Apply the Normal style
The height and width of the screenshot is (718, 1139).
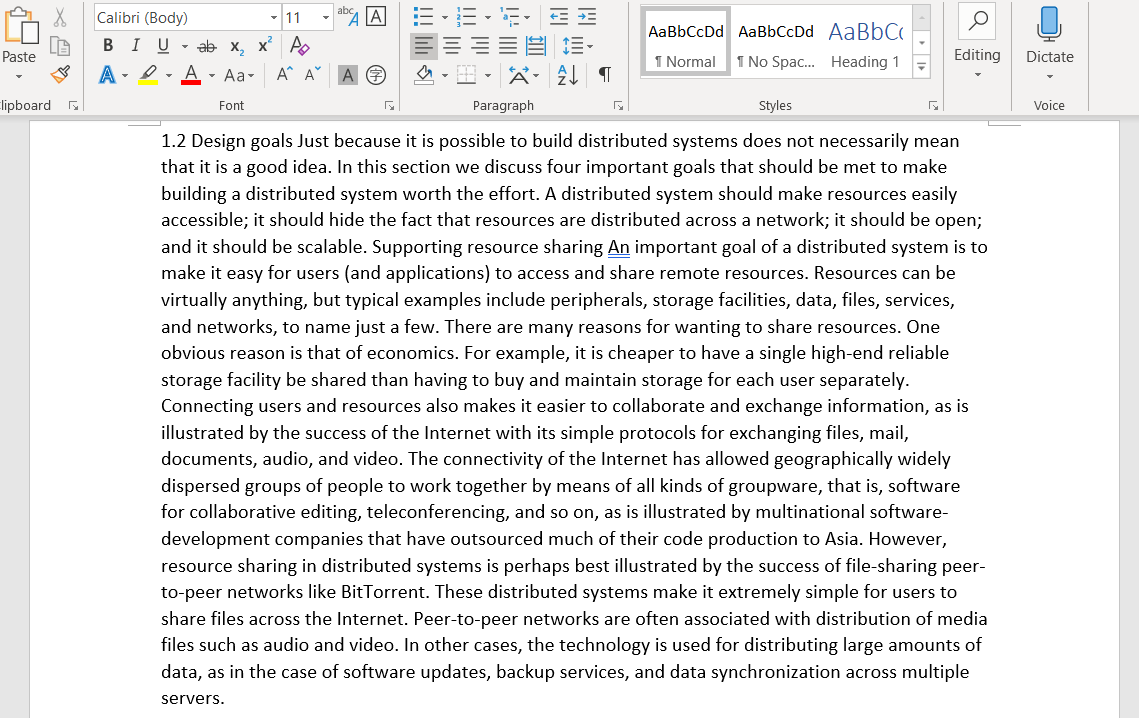tap(686, 41)
